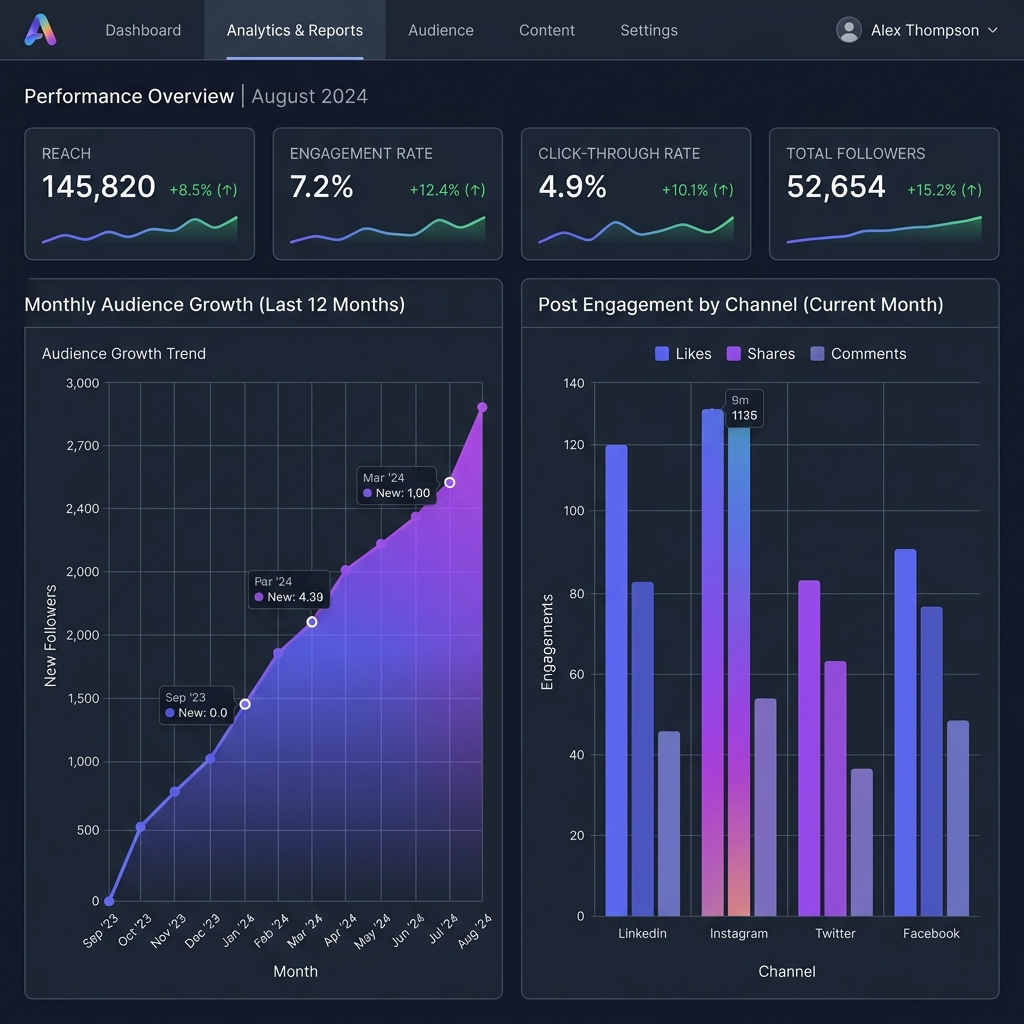Image resolution: width=1024 pixels, height=1024 pixels.
Task: Click the Dec '23 data point
Action: tap(210, 759)
